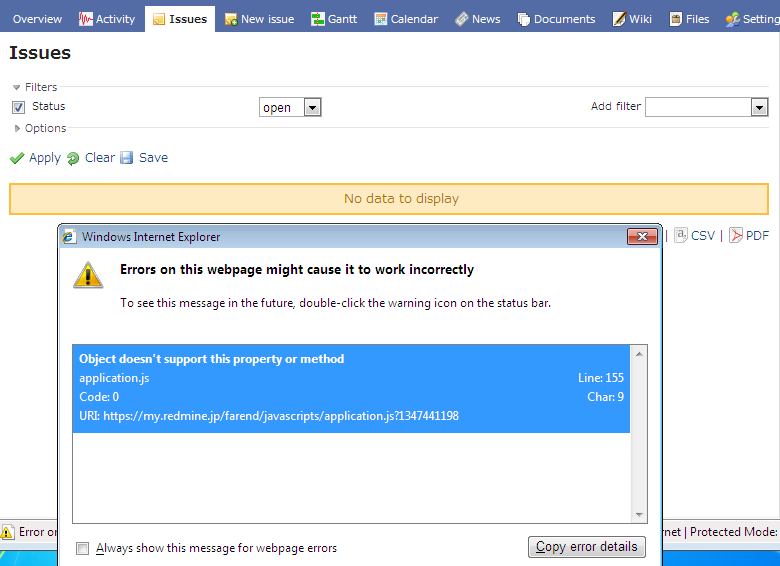780x566 pixels.
Task: Open the News tab label
Action: pyautogui.click(x=486, y=19)
